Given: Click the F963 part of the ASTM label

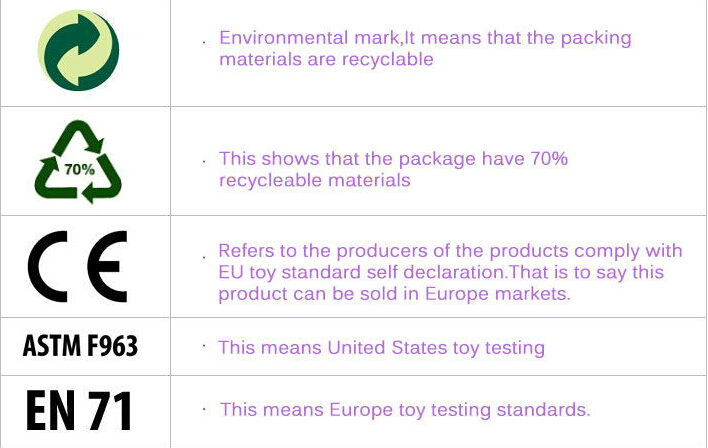Looking at the screenshot, I should (112, 346).
